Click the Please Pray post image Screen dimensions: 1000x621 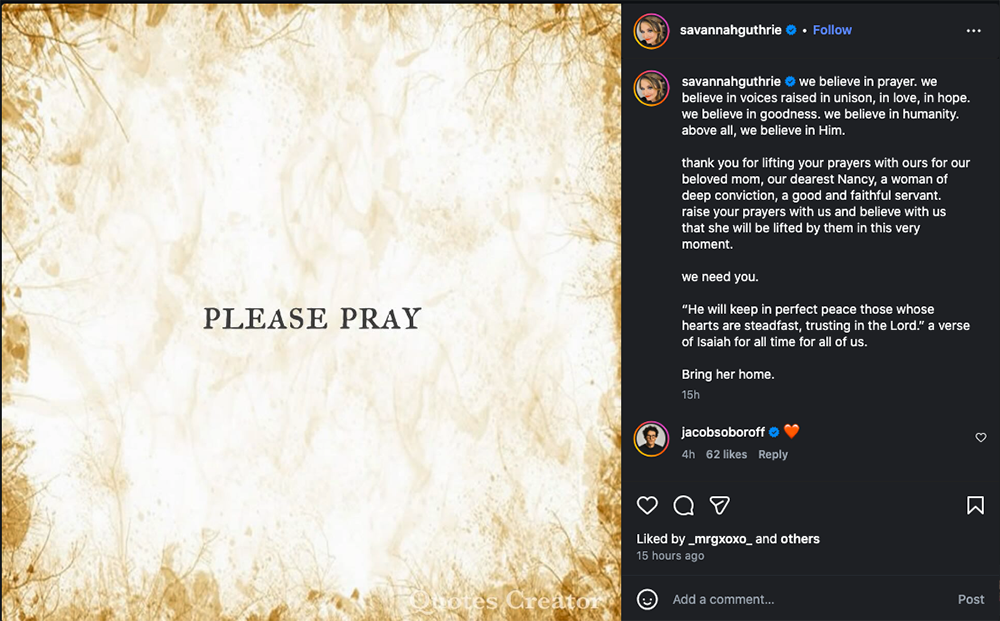click(x=311, y=310)
